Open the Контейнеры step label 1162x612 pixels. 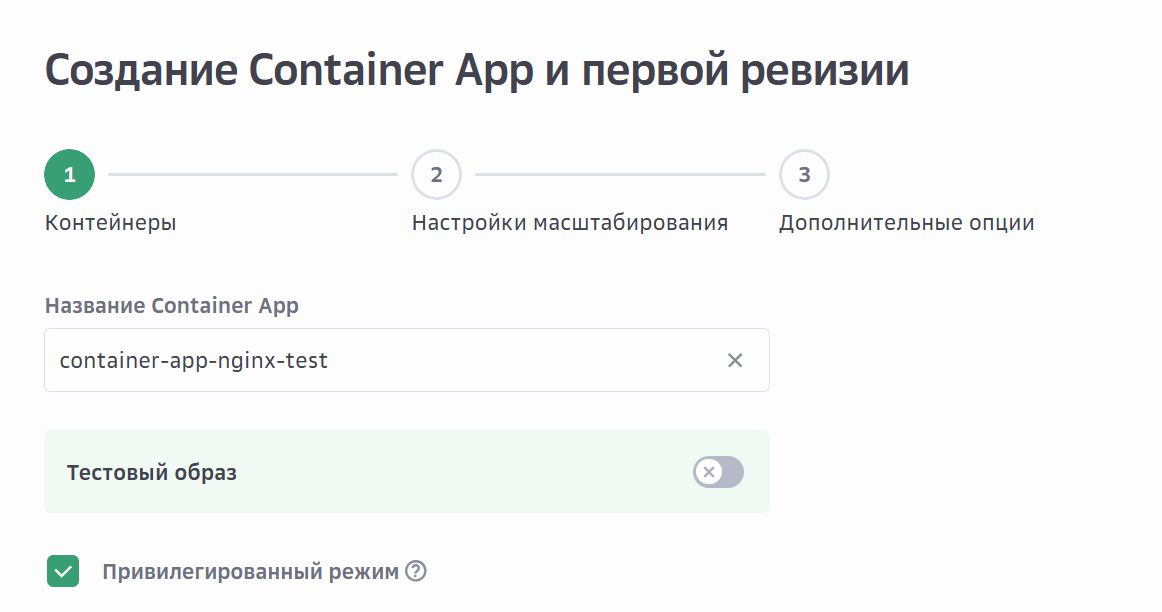click(110, 222)
